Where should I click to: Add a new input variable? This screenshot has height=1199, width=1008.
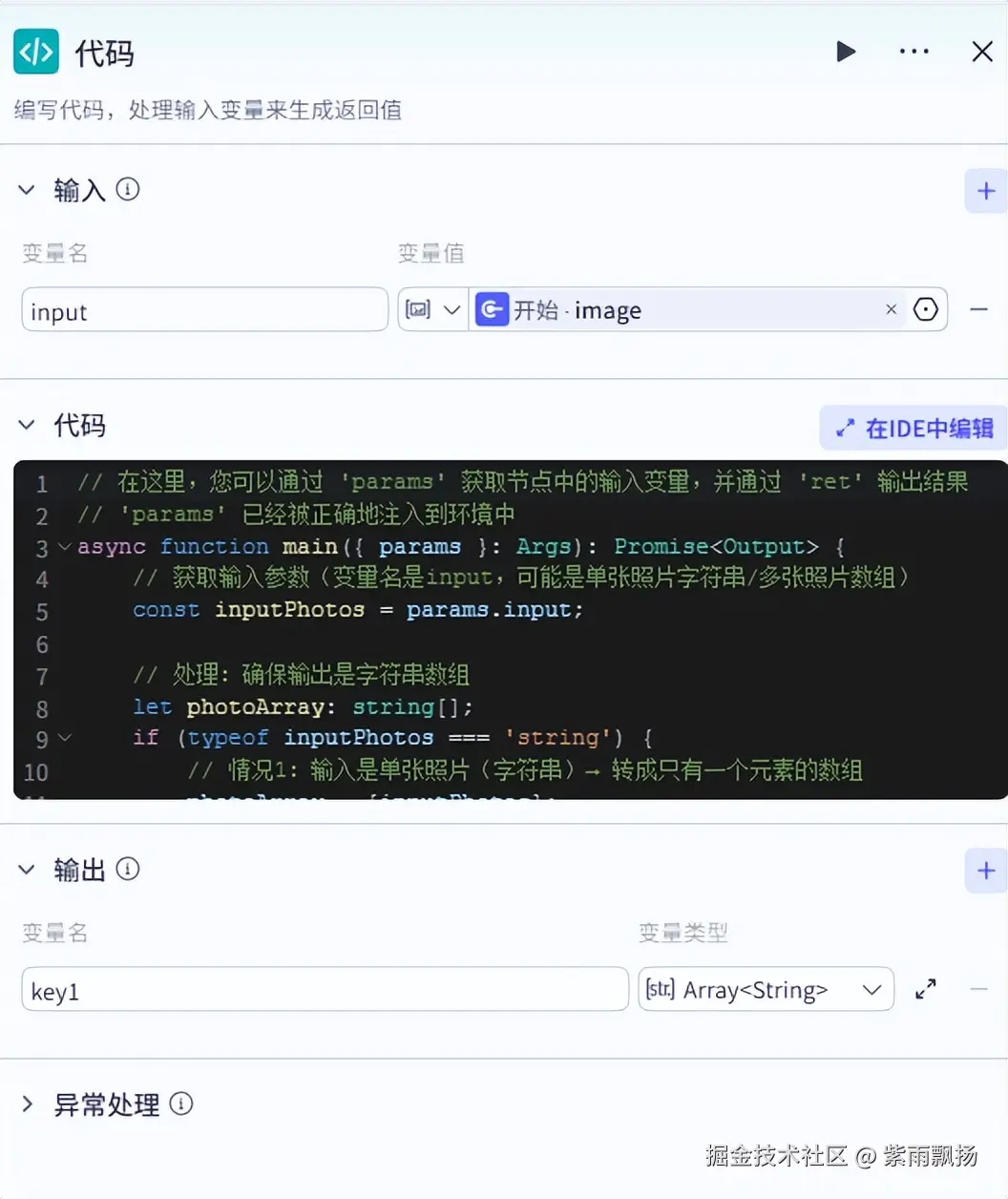(x=986, y=191)
